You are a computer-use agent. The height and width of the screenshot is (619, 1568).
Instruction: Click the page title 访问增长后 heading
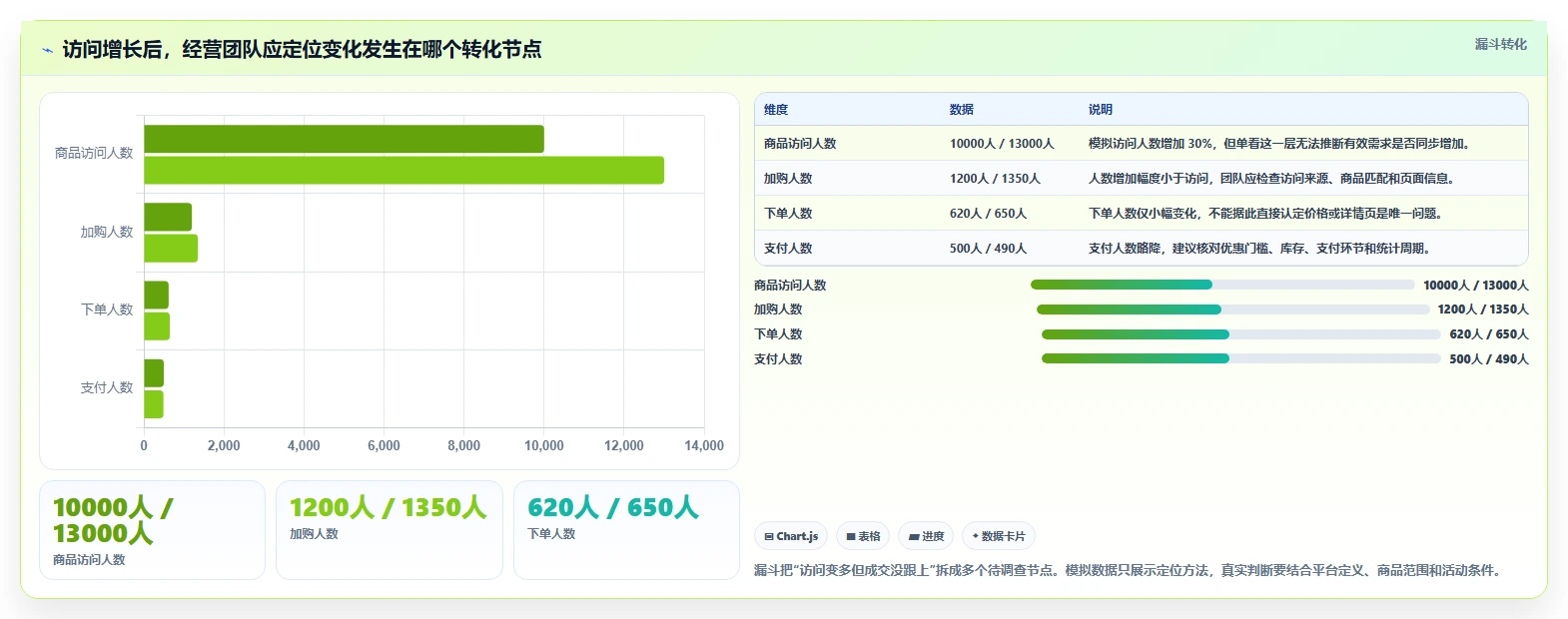pyautogui.click(x=302, y=50)
